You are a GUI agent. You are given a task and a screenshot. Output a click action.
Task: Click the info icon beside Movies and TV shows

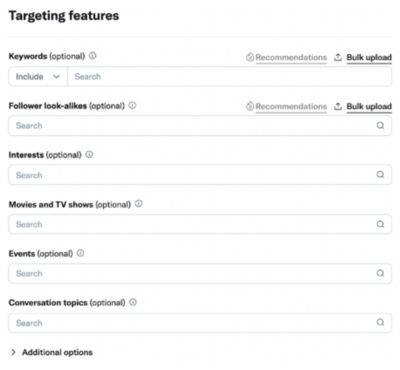tap(139, 204)
